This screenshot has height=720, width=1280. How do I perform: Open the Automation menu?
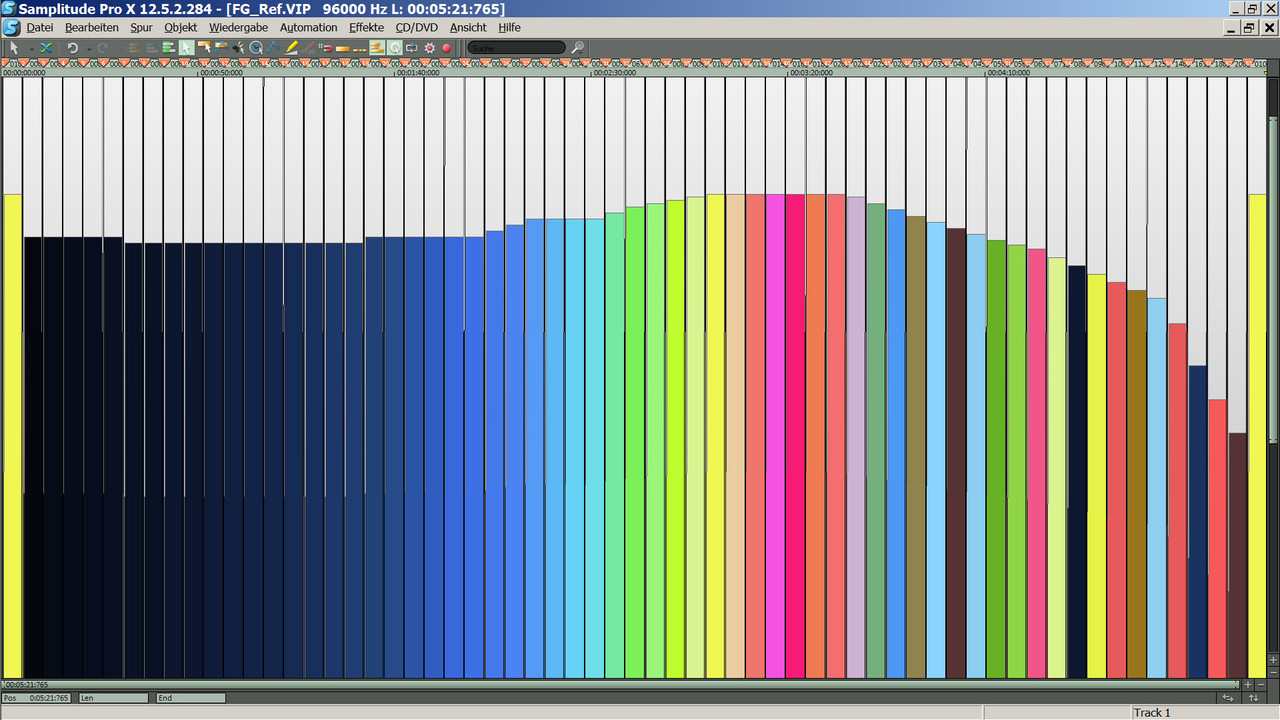coord(308,28)
